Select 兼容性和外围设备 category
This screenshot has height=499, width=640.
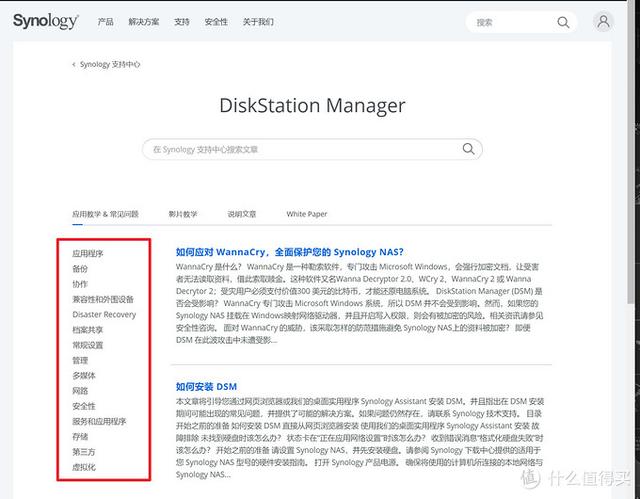click(x=103, y=299)
